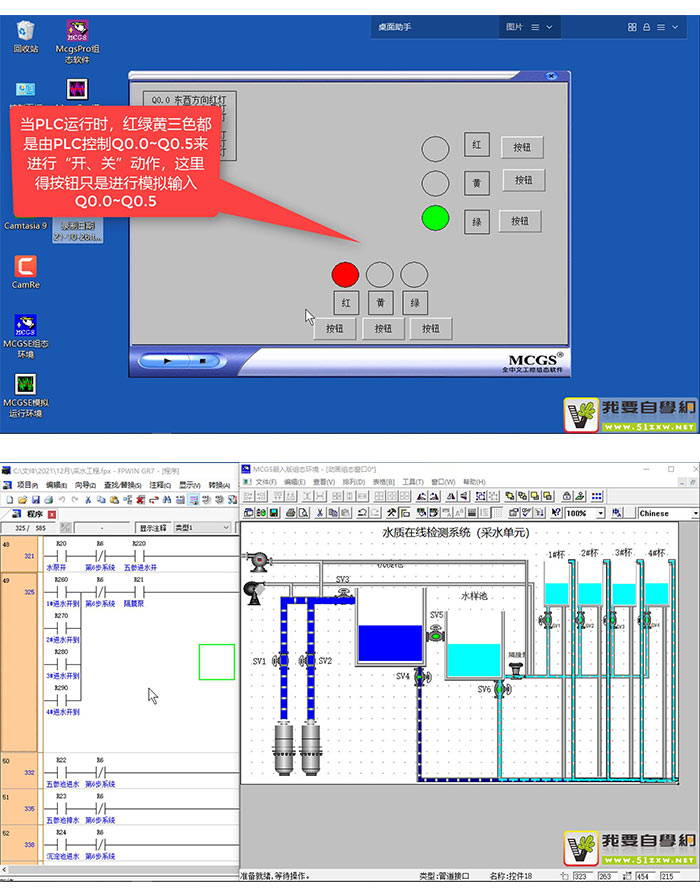Select the SV6 valve under the 水样池 tank
Viewport: 700px width, 890px height.
click(502, 689)
